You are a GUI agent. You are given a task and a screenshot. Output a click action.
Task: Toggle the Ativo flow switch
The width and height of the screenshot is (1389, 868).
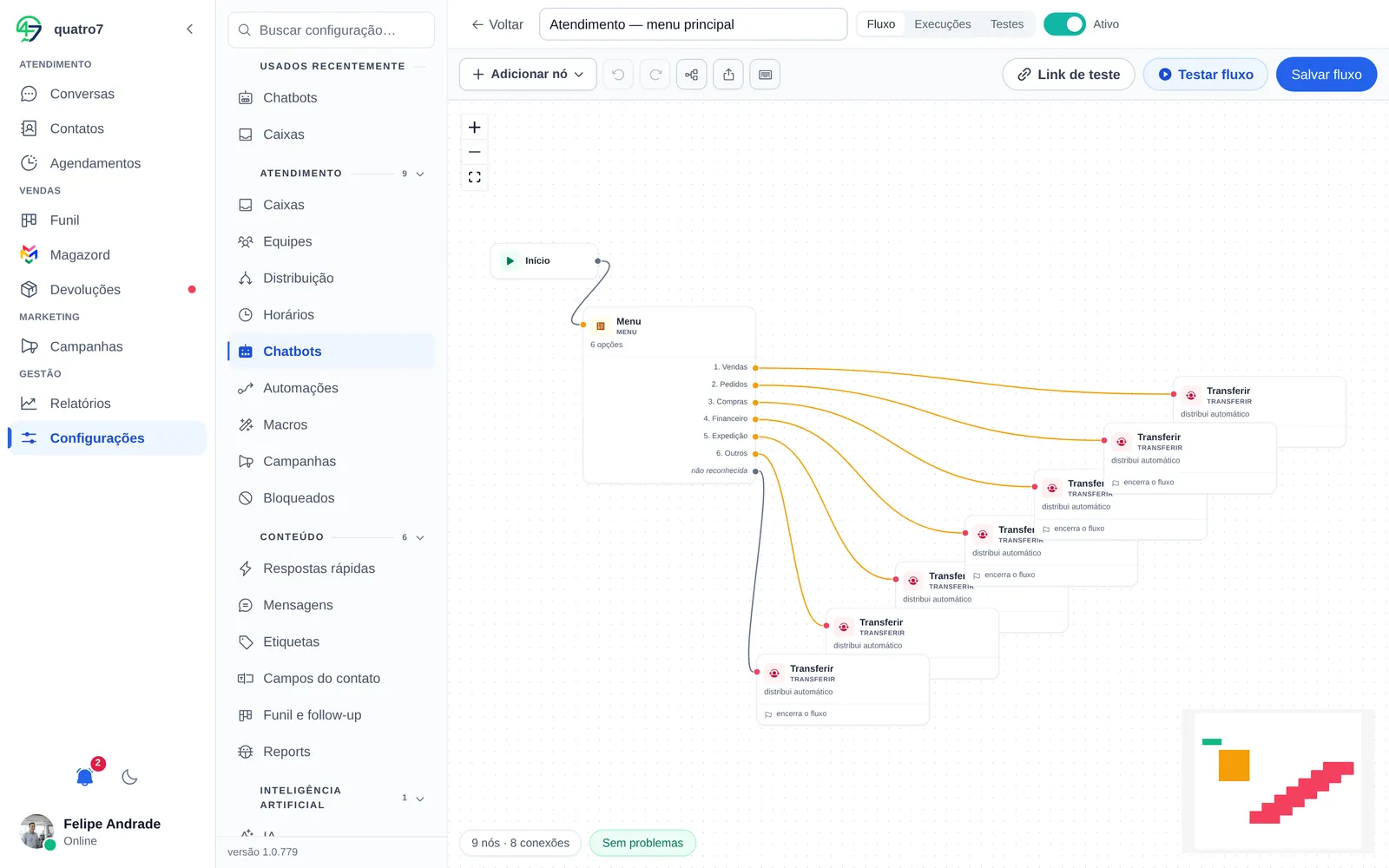[1064, 24]
